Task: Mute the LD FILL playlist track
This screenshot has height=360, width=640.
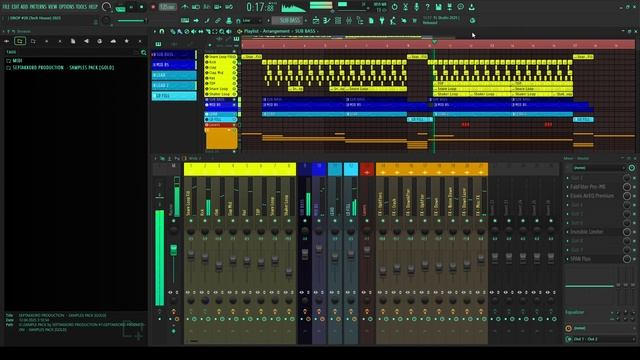Action: (234, 120)
